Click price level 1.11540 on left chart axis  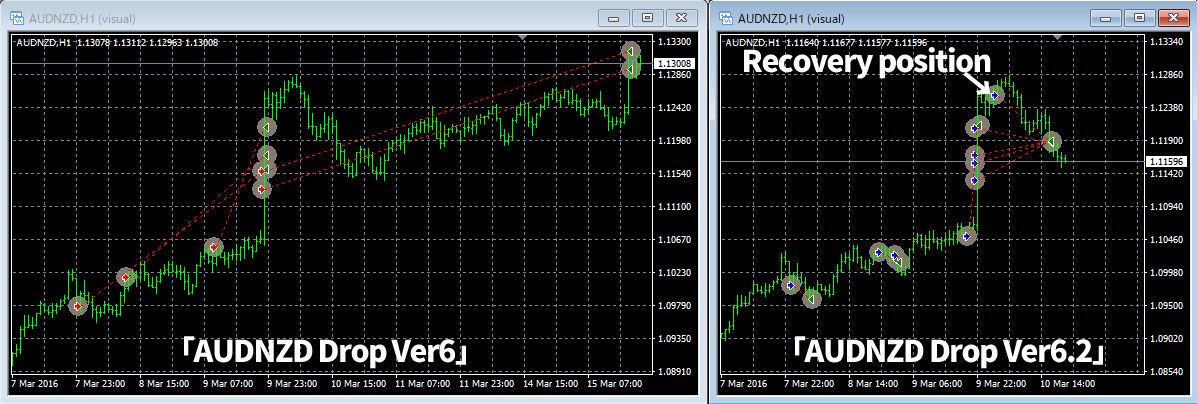point(673,174)
